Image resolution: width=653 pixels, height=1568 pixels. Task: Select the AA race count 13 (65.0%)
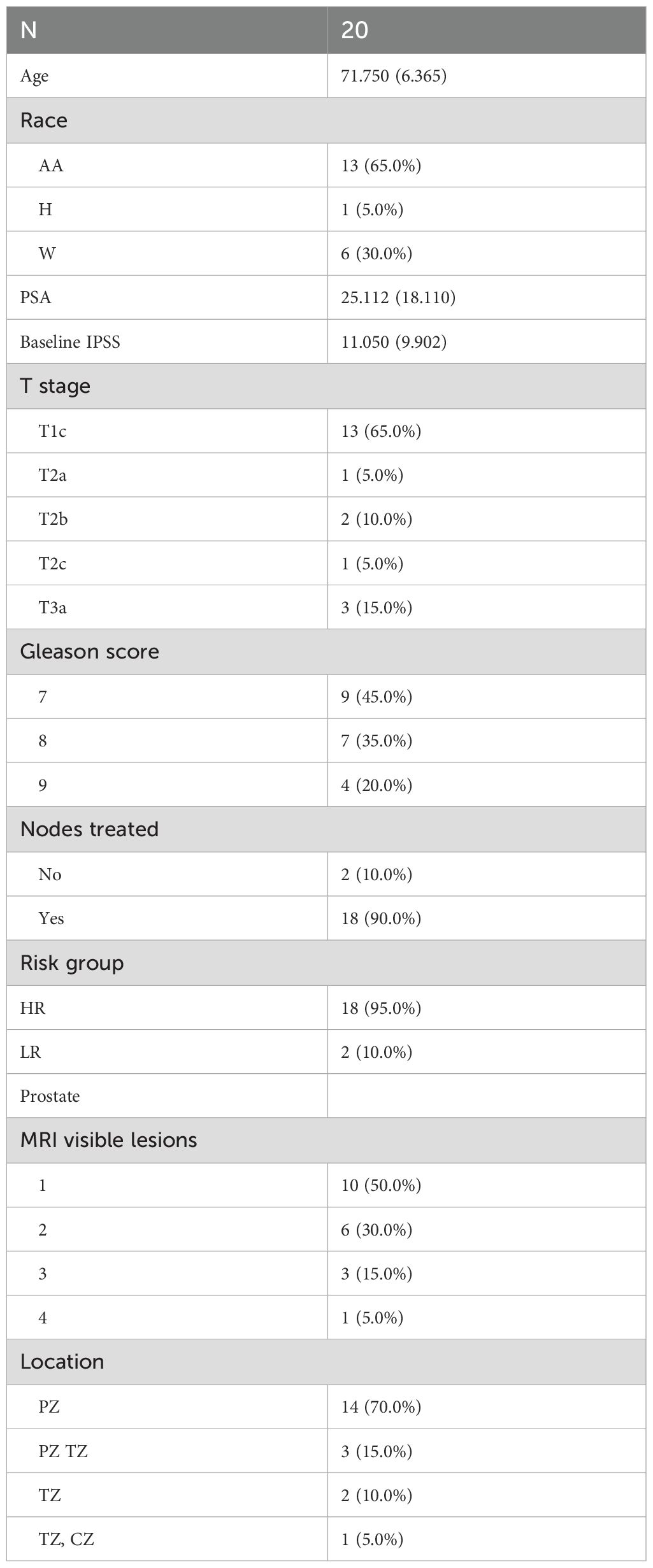pos(381,166)
